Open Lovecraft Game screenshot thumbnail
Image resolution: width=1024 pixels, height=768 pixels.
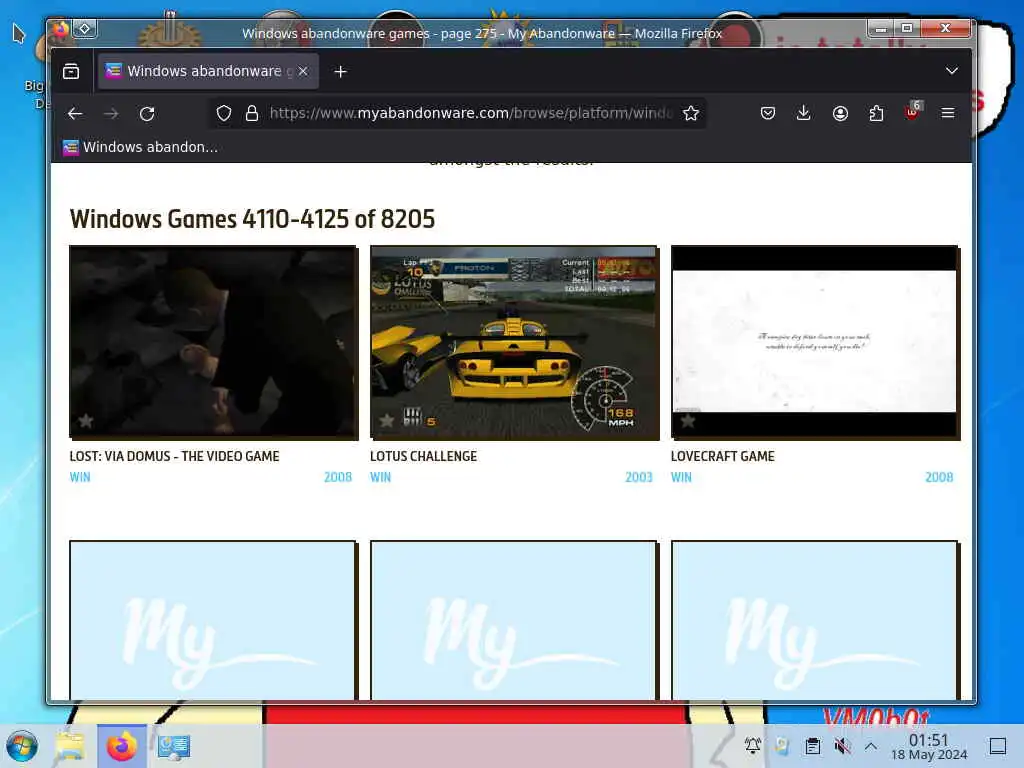(815, 342)
